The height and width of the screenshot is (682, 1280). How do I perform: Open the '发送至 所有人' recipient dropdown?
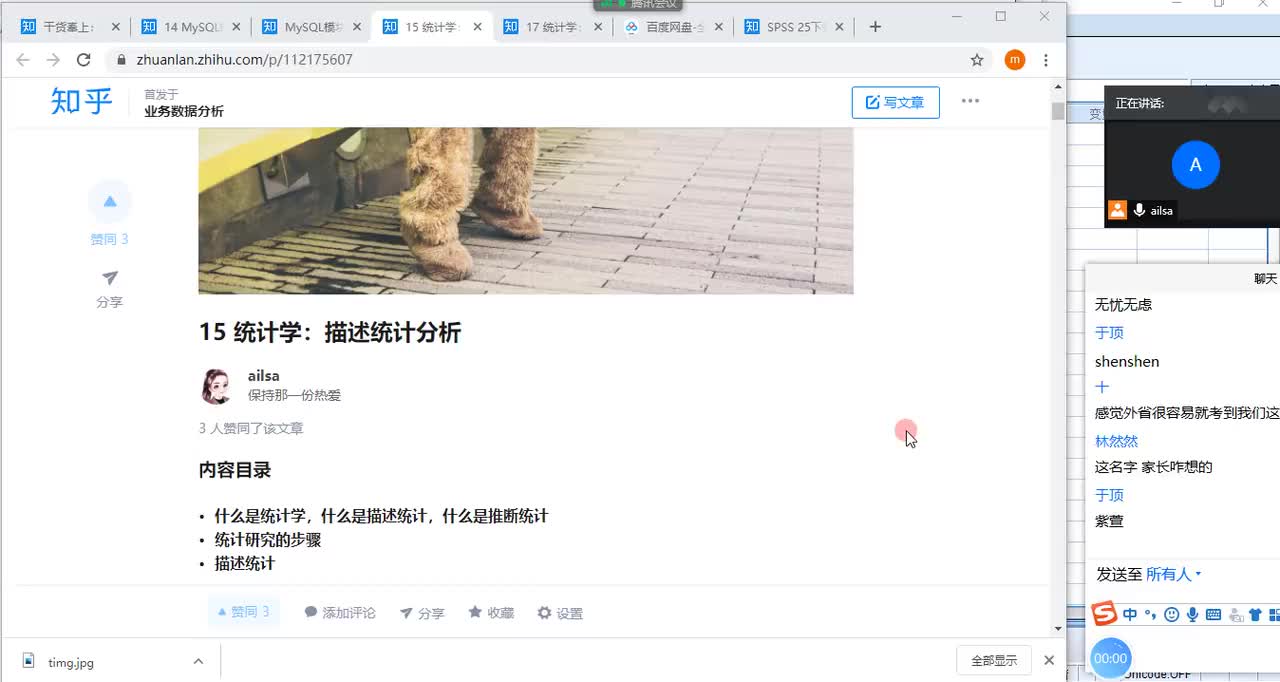pos(1174,574)
